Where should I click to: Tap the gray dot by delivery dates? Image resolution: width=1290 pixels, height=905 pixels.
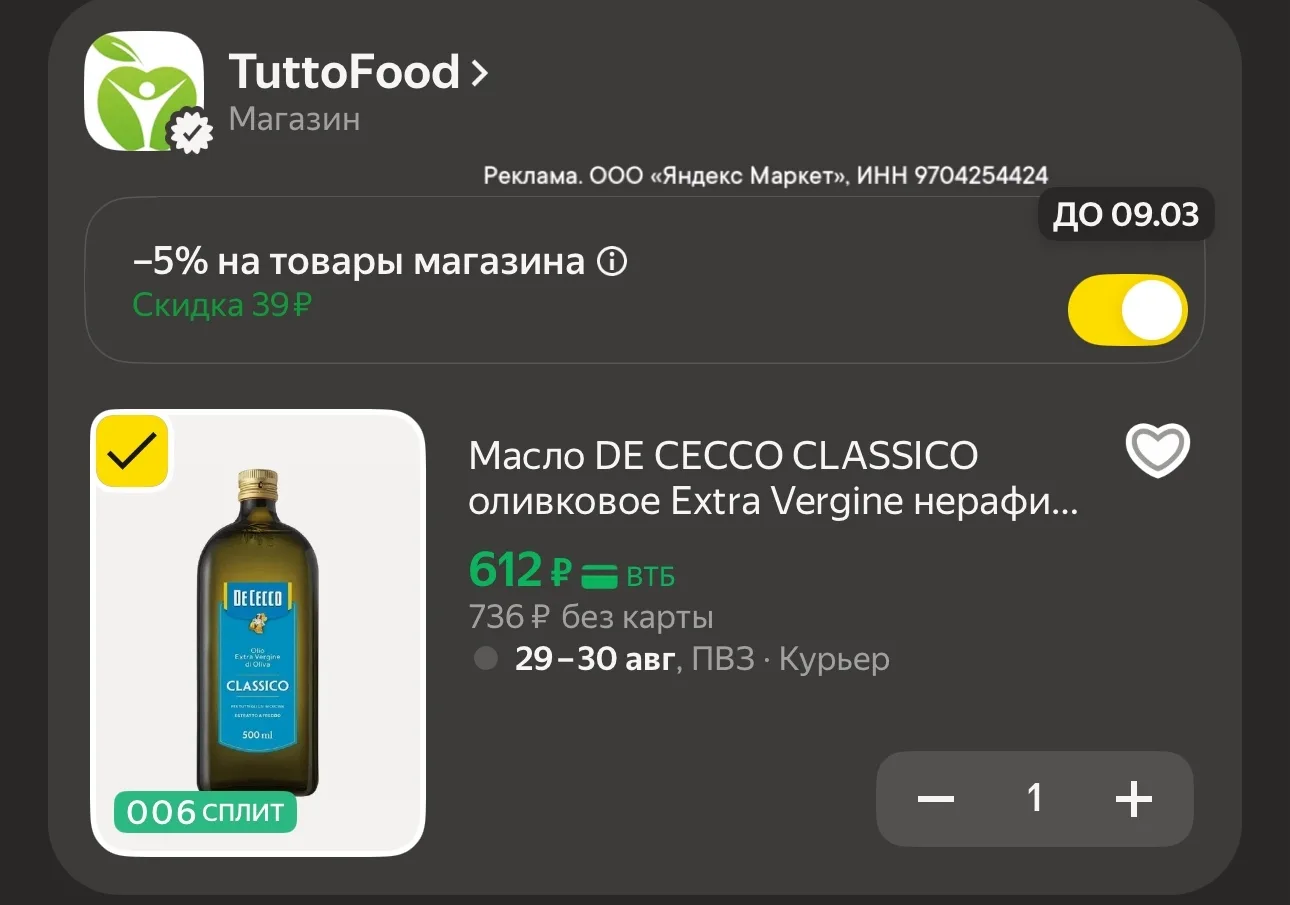[x=485, y=659]
